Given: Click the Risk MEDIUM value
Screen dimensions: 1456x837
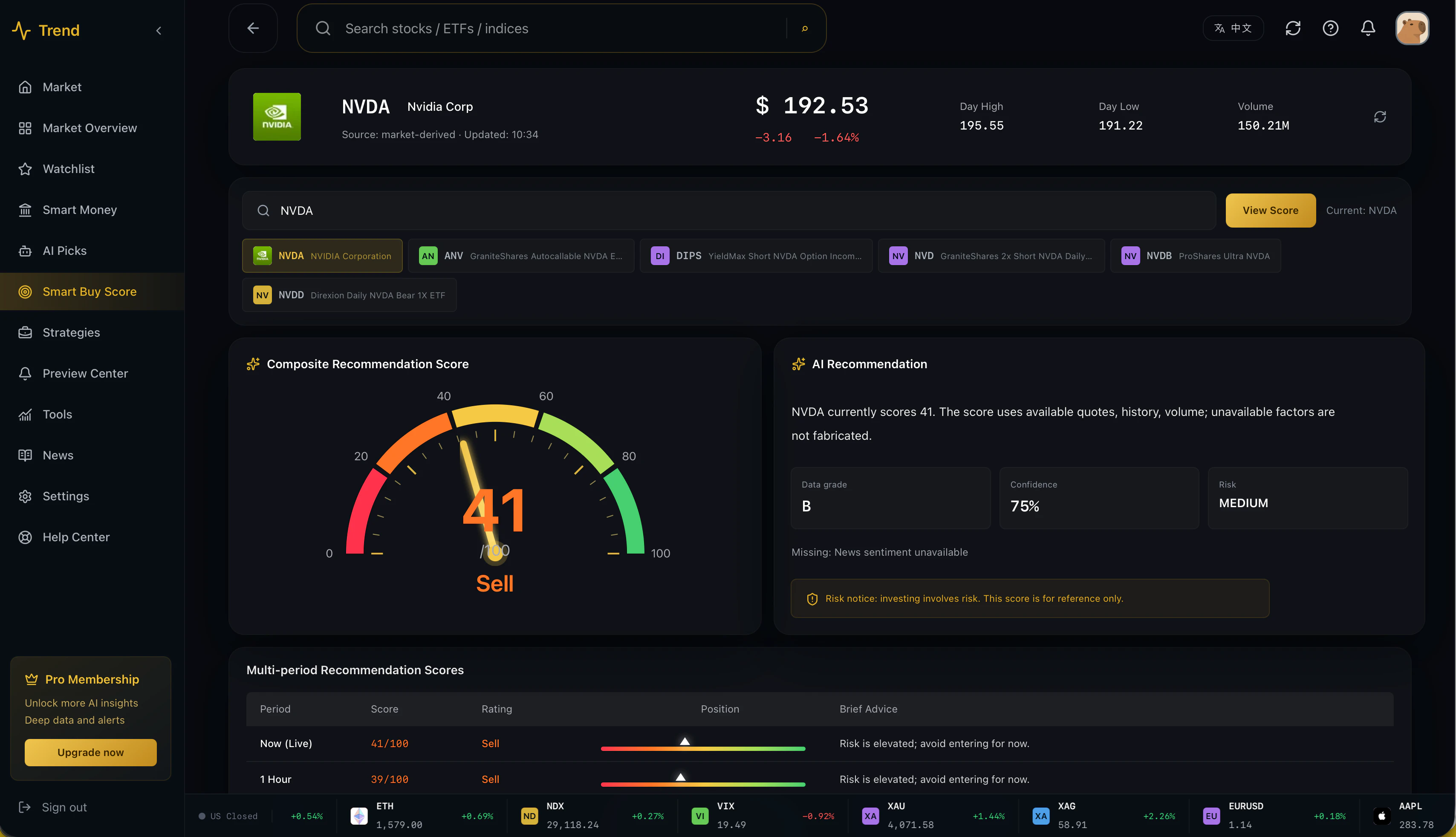Looking at the screenshot, I should pos(1243,503).
